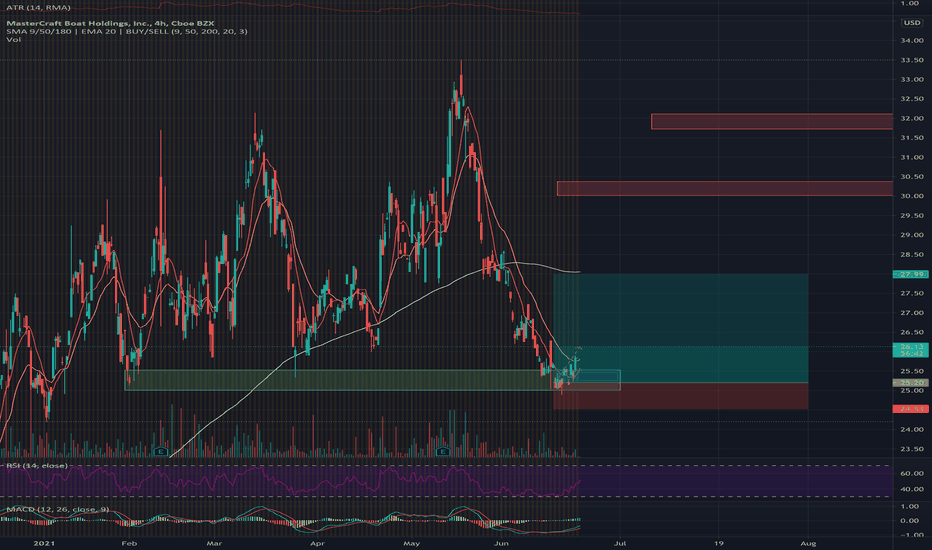Open the USD currency selector

912,23
